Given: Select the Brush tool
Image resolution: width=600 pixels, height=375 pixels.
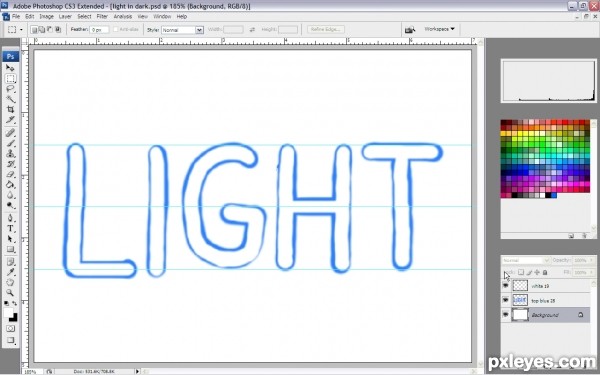Looking at the screenshot, I should (10, 143).
